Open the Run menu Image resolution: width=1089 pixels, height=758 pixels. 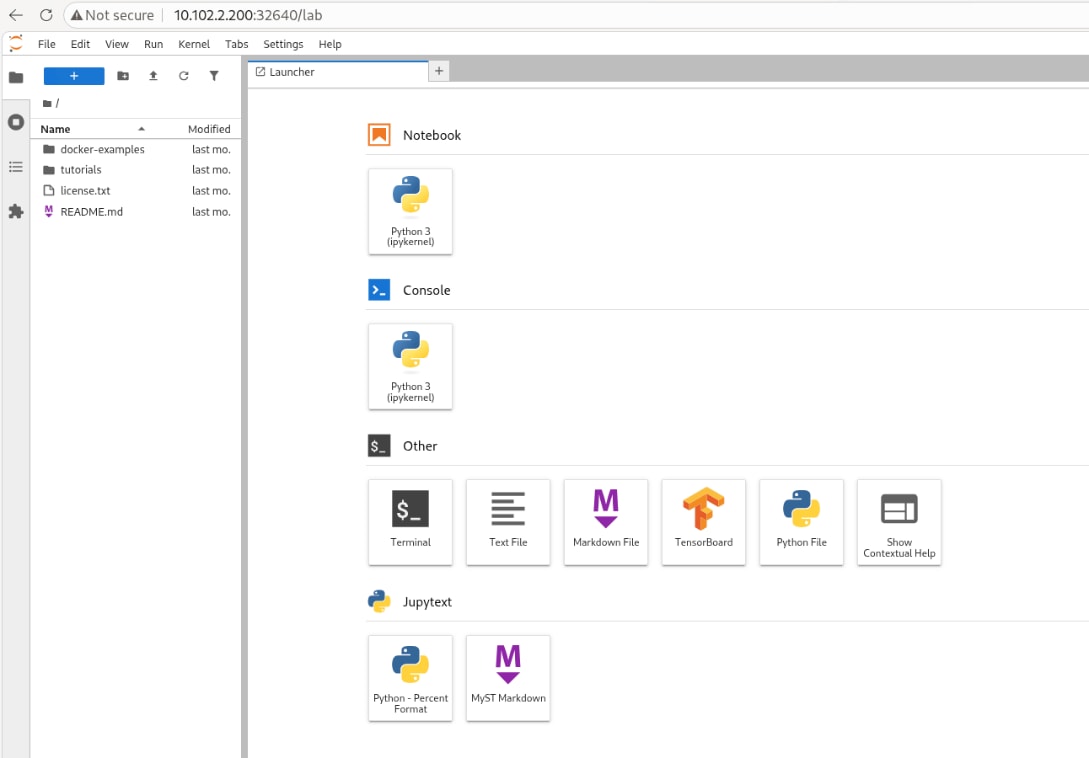[153, 44]
